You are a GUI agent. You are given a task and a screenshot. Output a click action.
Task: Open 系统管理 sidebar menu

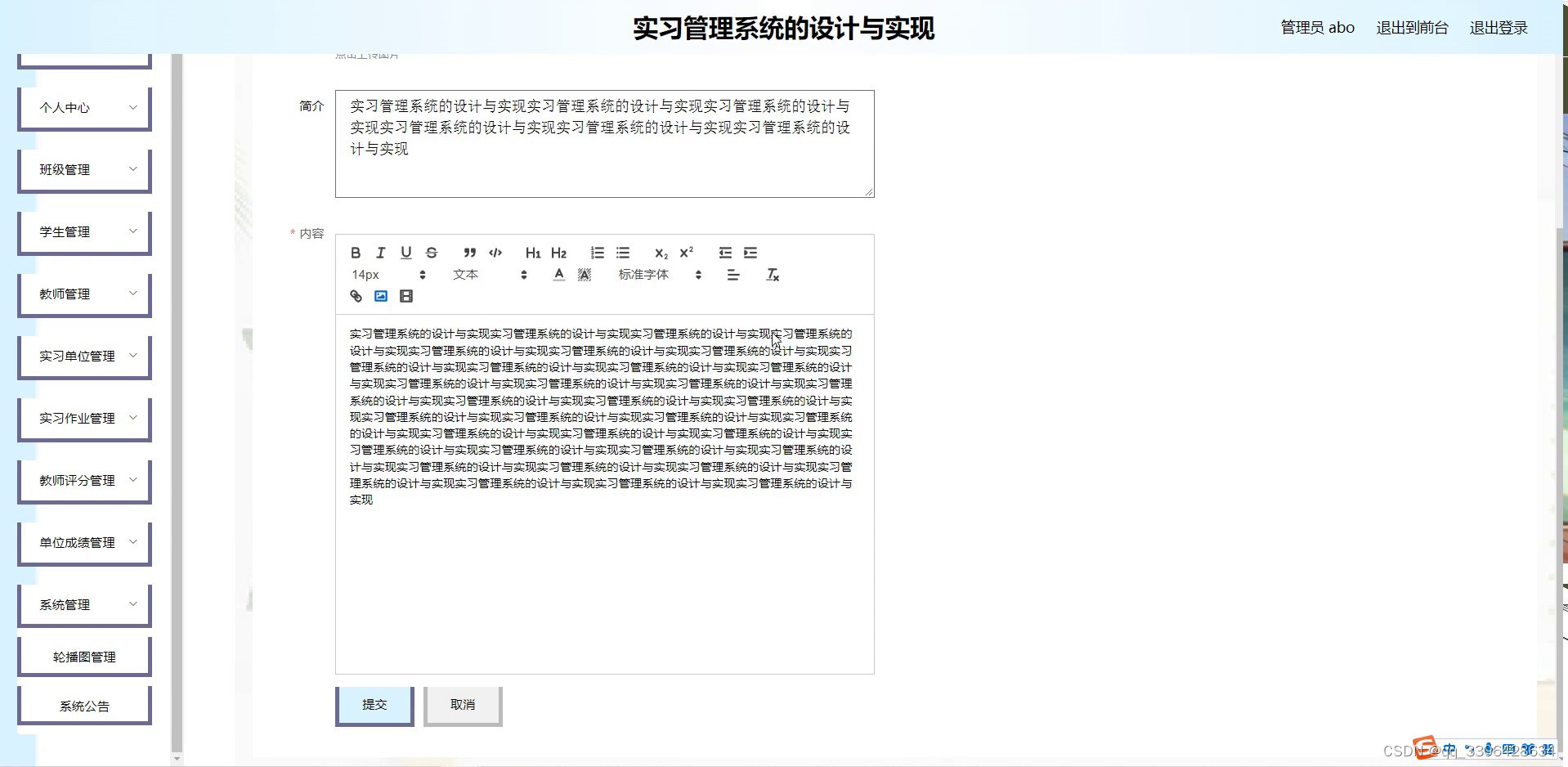(x=85, y=605)
